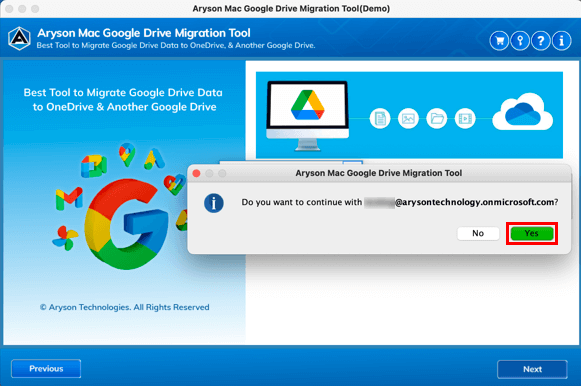Click the OneDrive cloud illustration

[x=522, y=112]
